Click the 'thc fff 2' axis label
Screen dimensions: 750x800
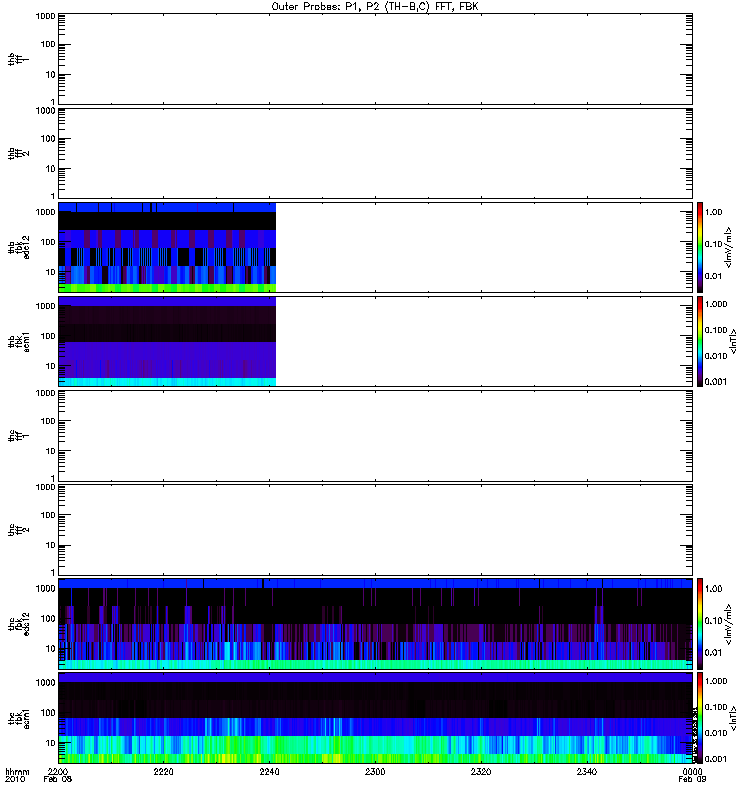[18, 530]
